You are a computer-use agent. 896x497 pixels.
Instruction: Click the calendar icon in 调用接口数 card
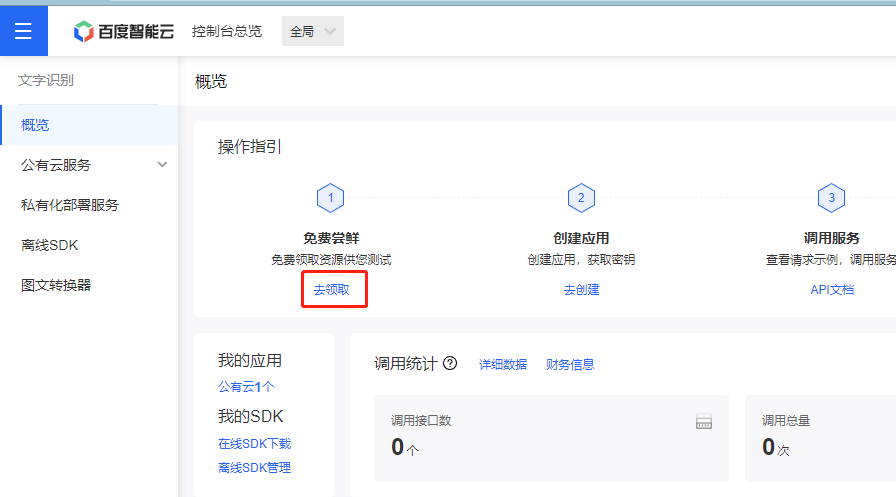(x=704, y=422)
